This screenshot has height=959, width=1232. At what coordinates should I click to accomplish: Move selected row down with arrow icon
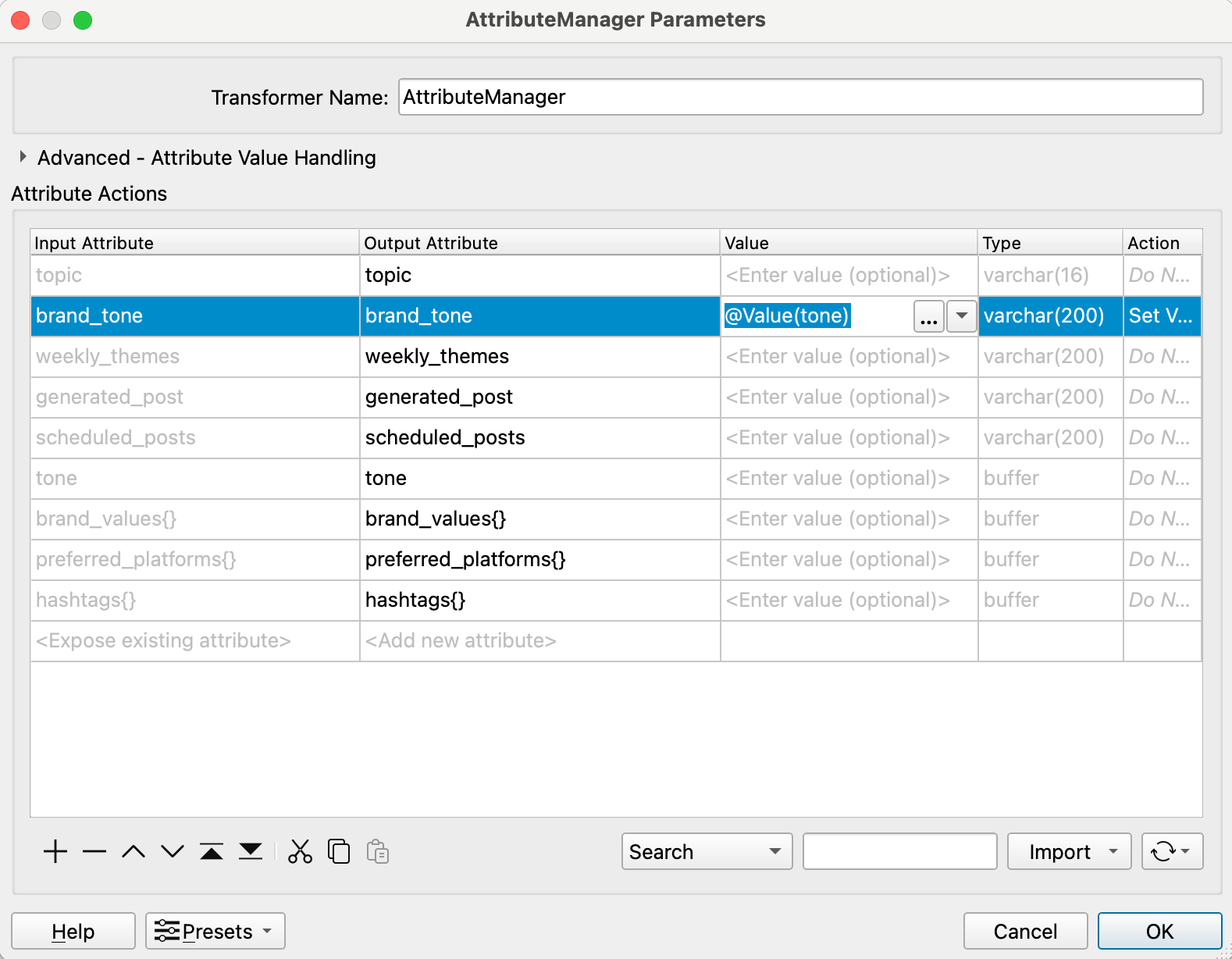coord(173,851)
